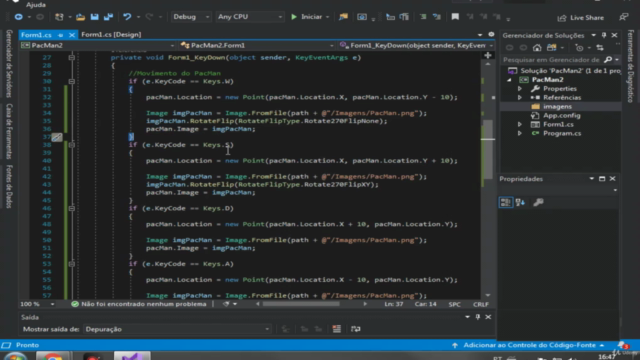Collapse the Form1_KeyDown method on line 27

point(71,58)
